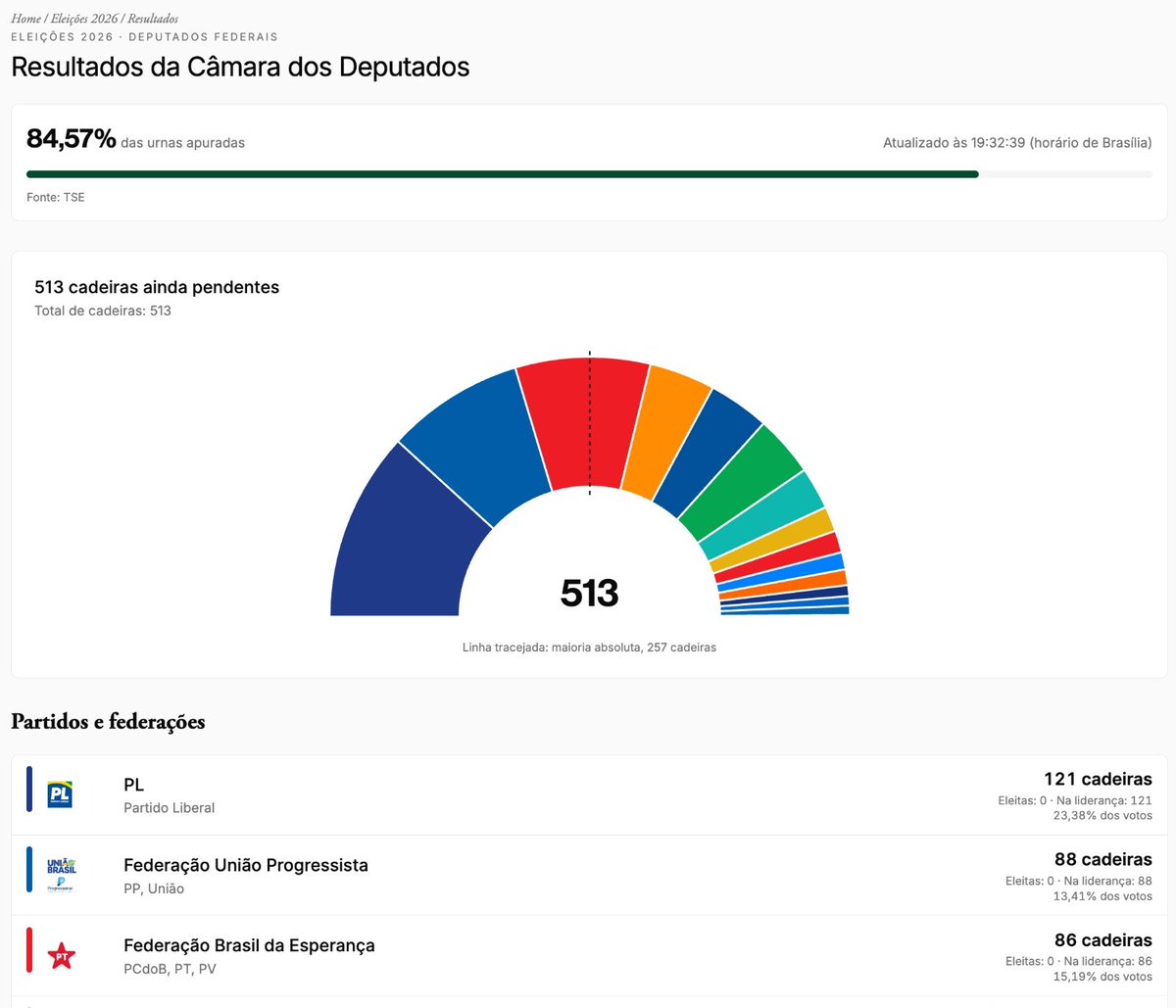The height and width of the screenshot is (1008, 1176).
Task: Click the "84,57%" figure
Action: coord(72,139)
